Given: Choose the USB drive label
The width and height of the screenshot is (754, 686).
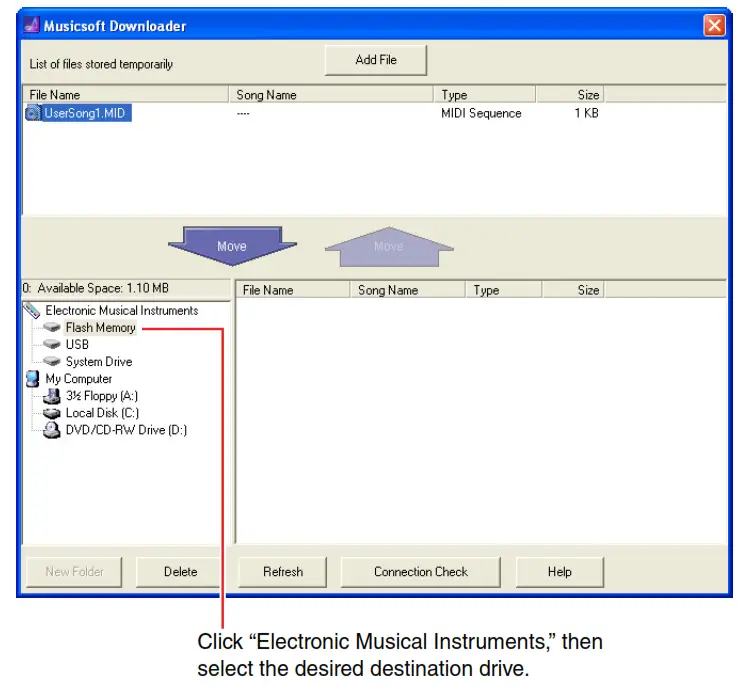Looking at the screenshot, I should pyautogui.click(x=77, y=344).
